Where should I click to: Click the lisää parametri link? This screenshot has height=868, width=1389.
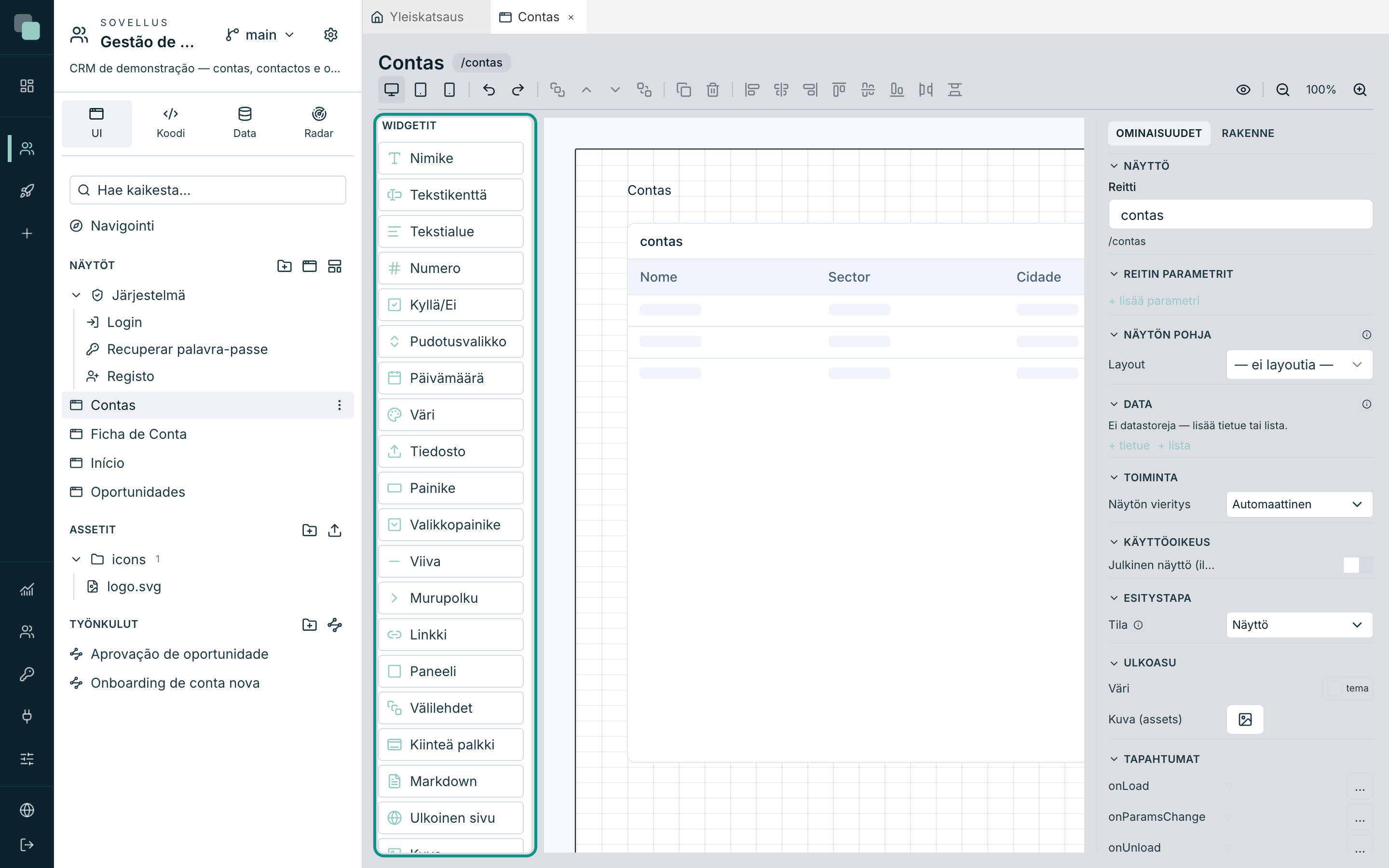pos(1154,301)
